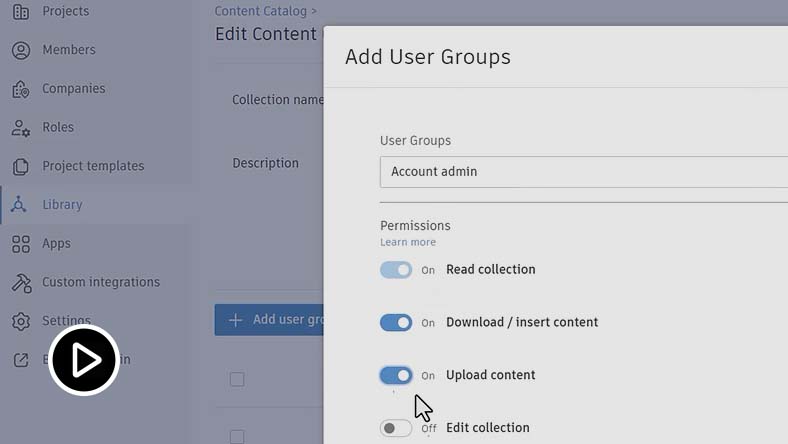
Task: Toggle the Read collection switch
Action: [x=396, y=270]
